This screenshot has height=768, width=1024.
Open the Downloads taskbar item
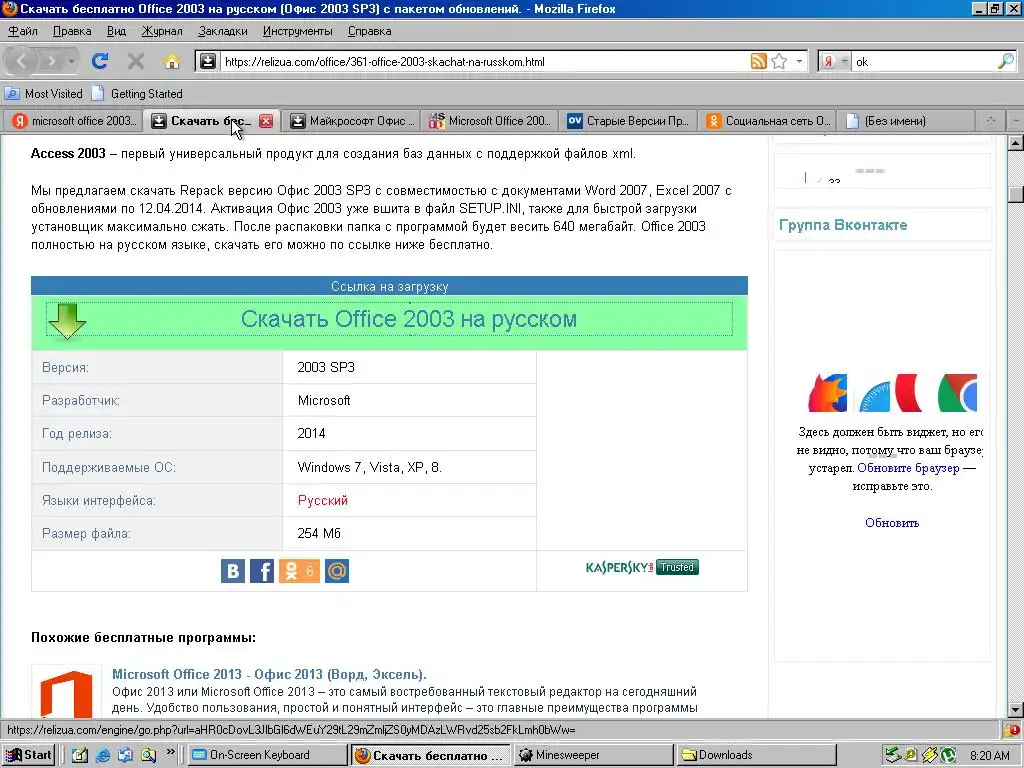coord(757,755)
